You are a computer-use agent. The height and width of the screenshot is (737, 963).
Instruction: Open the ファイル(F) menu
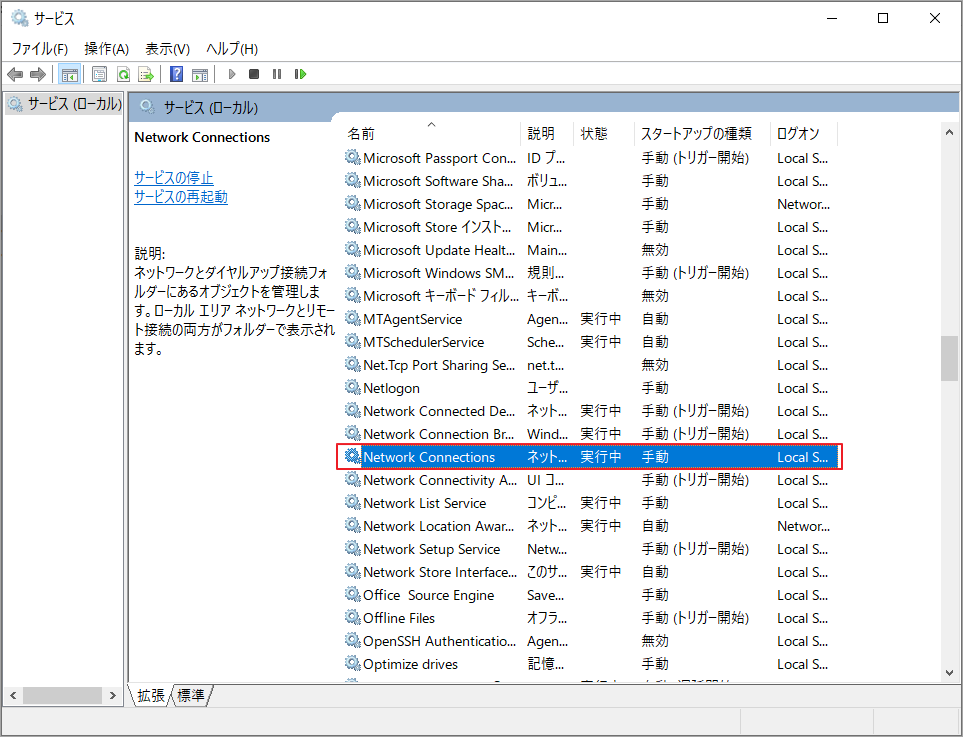pos(40,49)
